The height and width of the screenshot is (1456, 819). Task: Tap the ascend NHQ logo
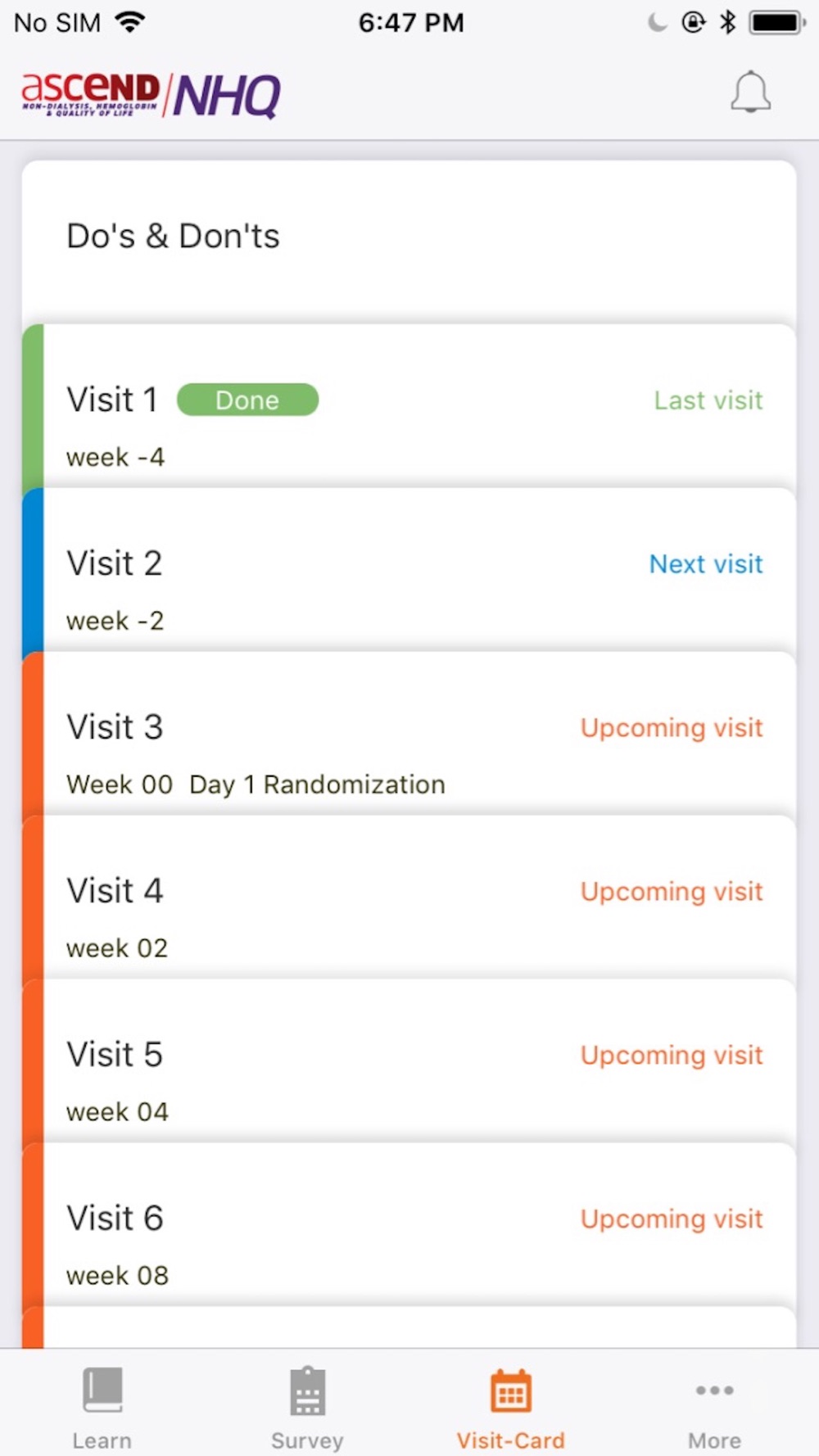click(151, 95)
